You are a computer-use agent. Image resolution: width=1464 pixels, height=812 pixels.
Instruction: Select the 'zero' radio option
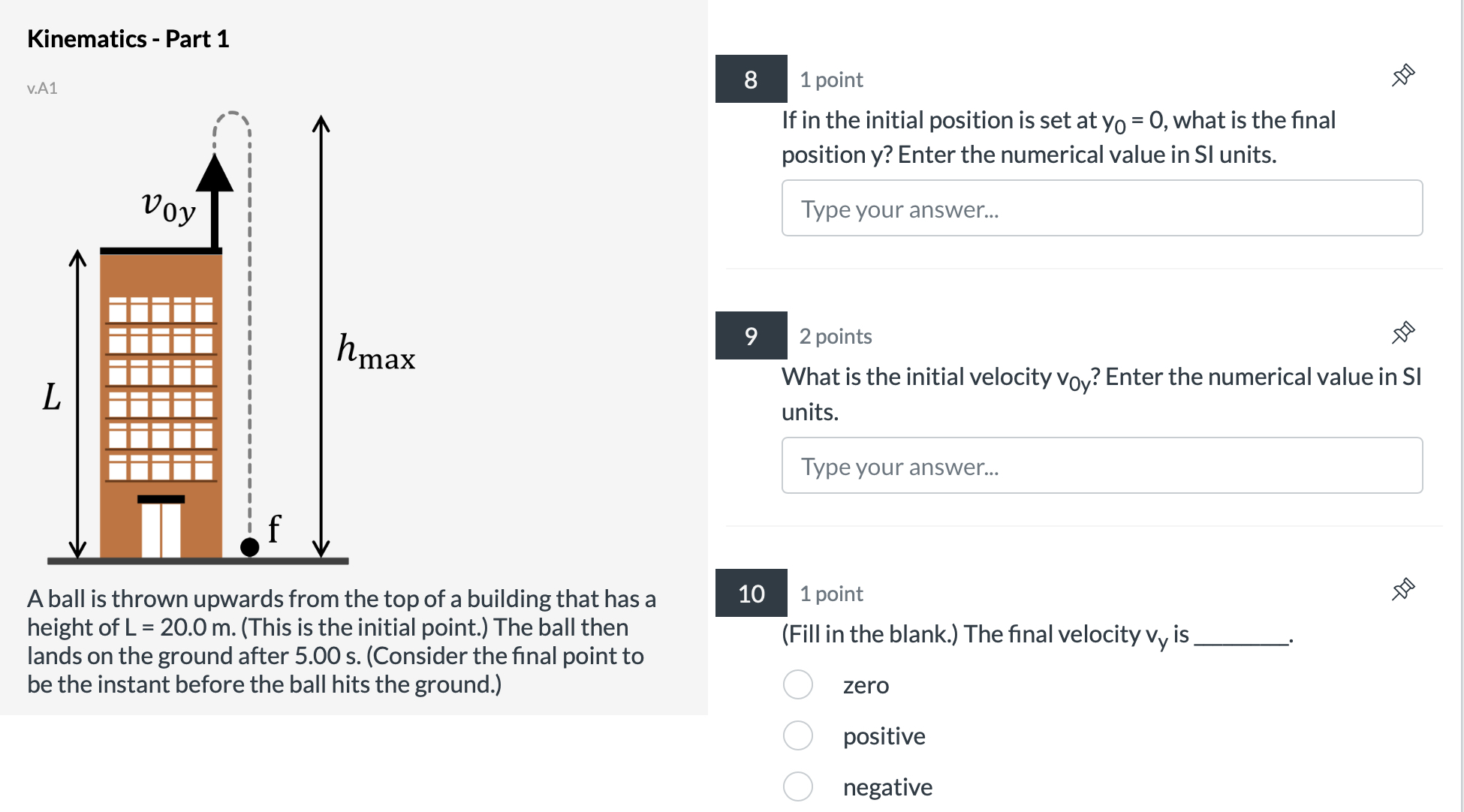click(797, 684)
